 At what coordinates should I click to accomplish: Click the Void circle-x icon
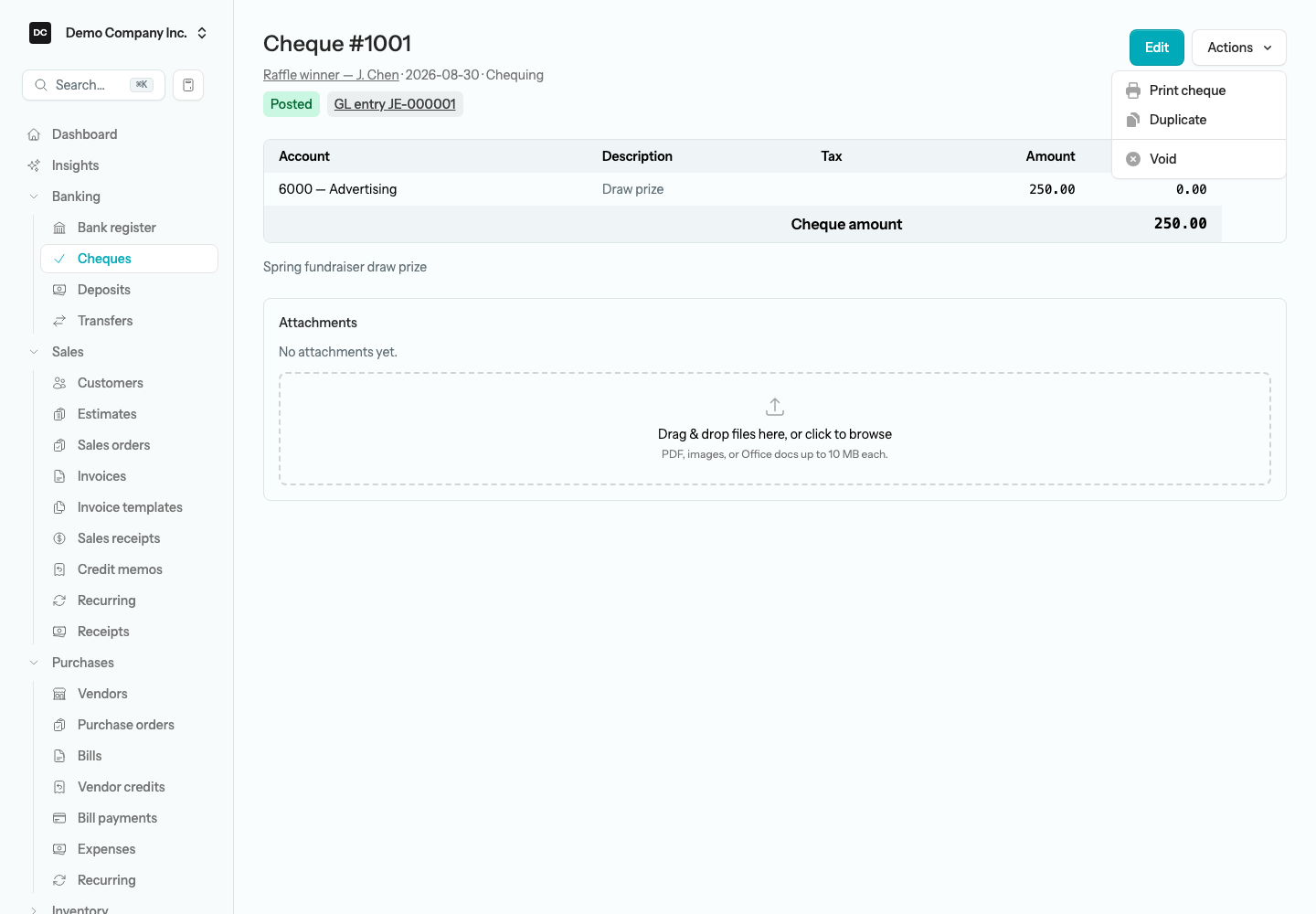(1133, 159)
